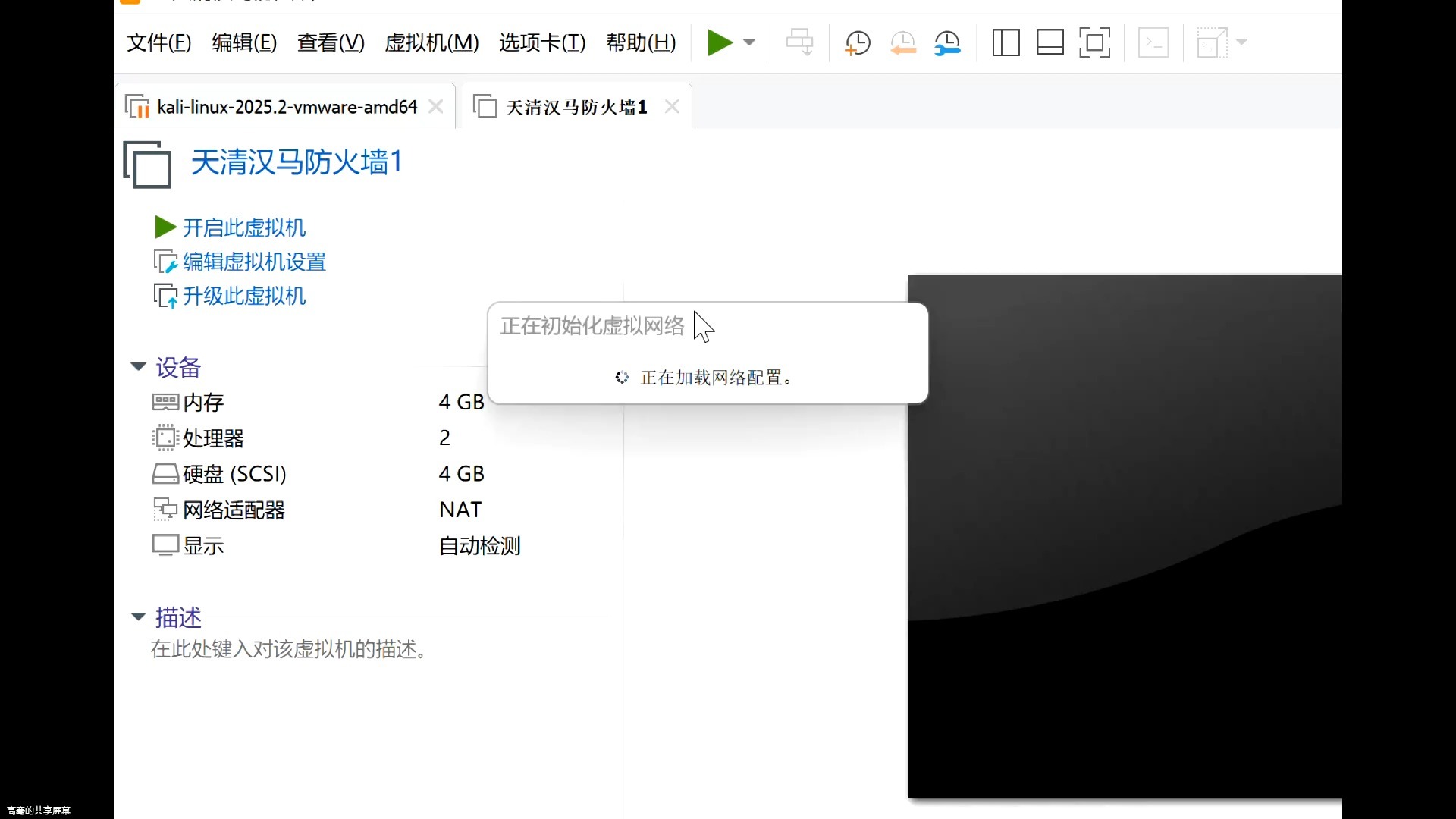
Task: Select the 网络适配器 device row
Action: point(318,510)
